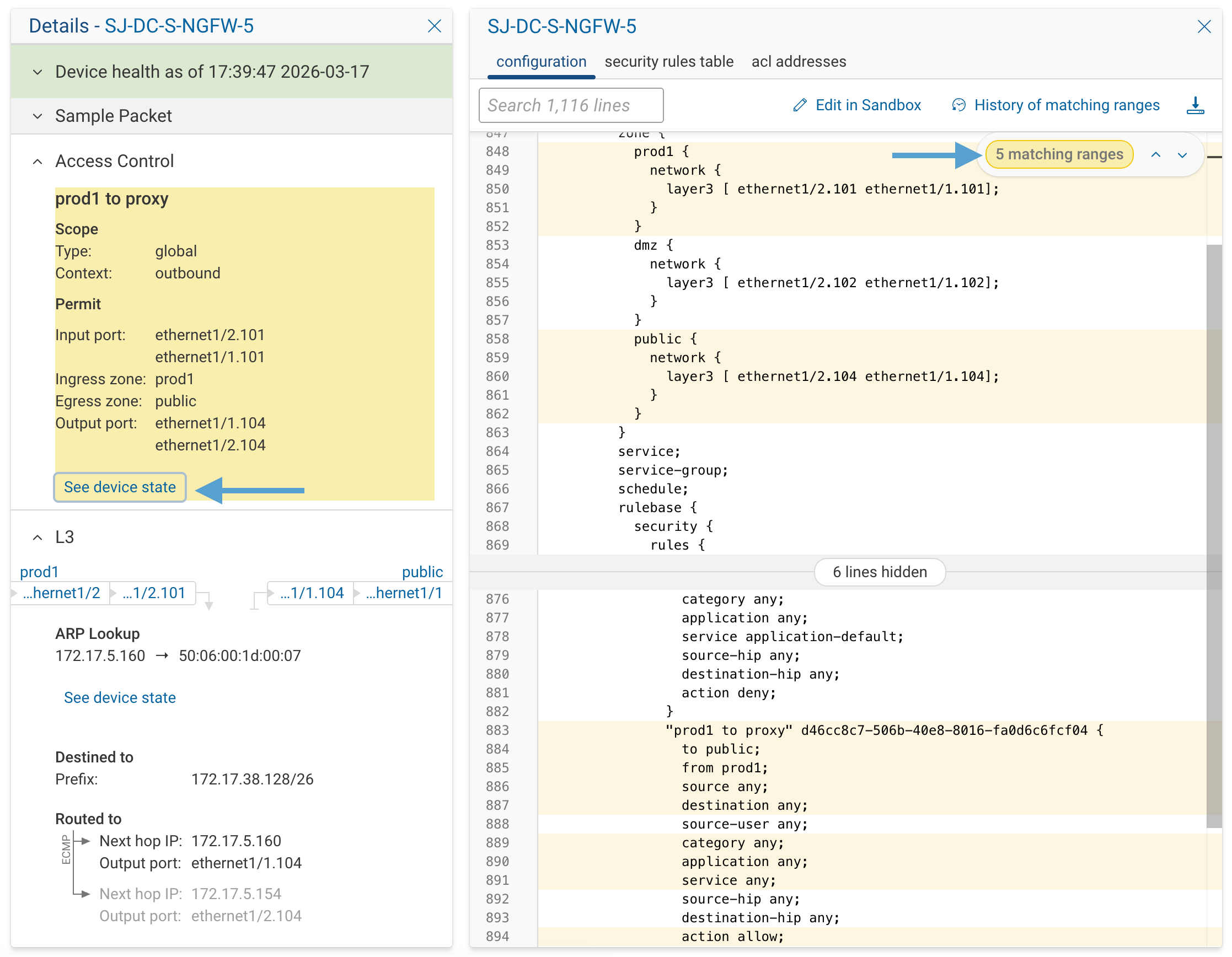Jump to previous matching range
The height and width of the screenshot is (957, 1232).
click(1155, 154)
